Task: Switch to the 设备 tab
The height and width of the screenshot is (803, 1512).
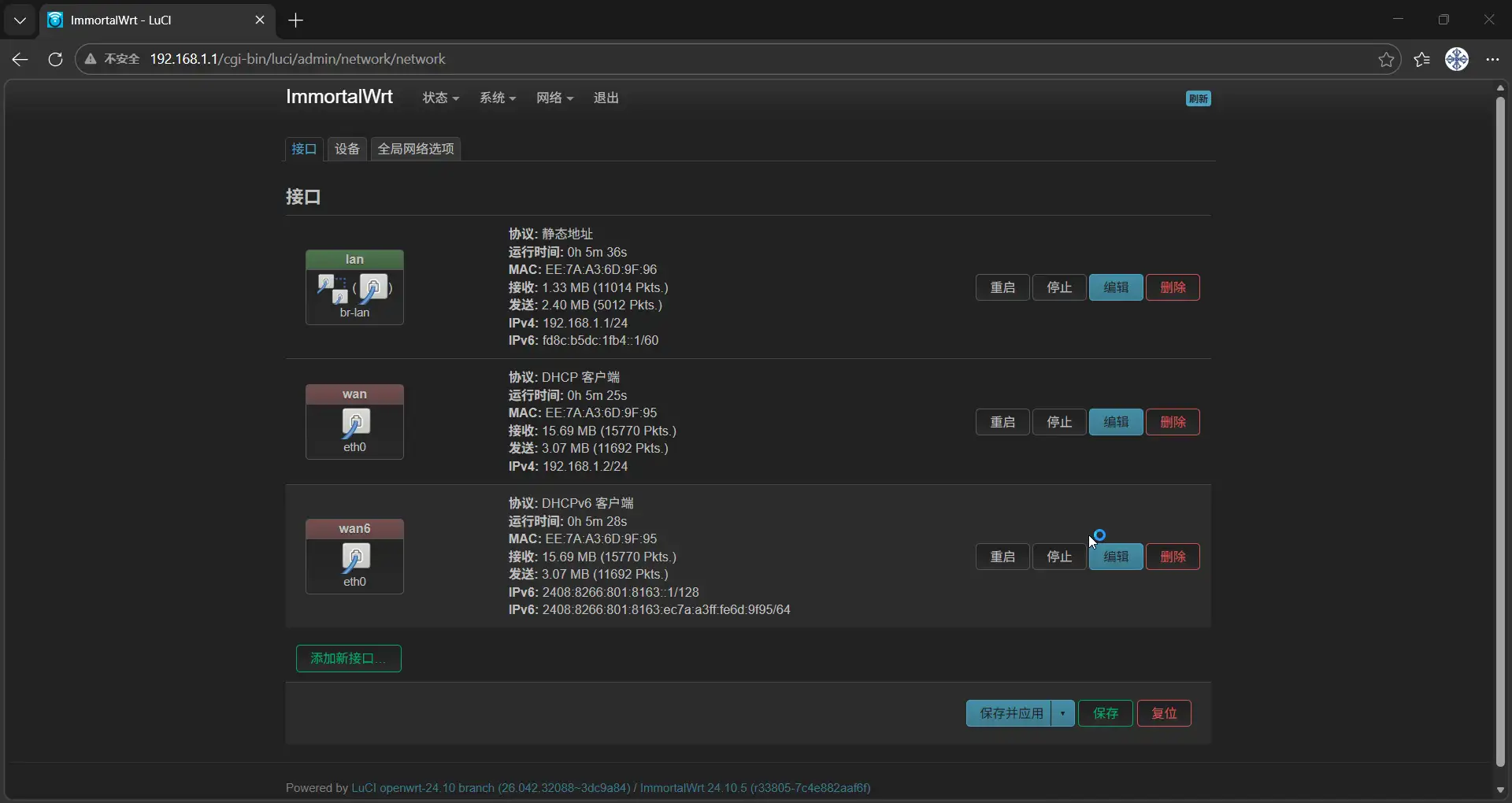Action: click(346, 149)
